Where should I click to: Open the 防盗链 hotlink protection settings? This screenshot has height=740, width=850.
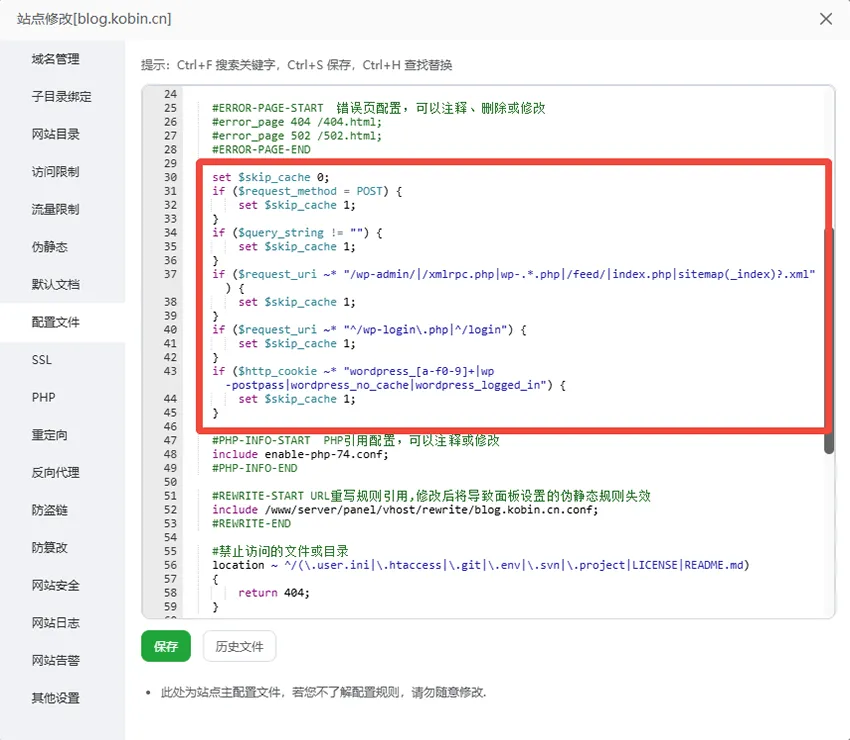pyautogui.click(x=51, y=510)
